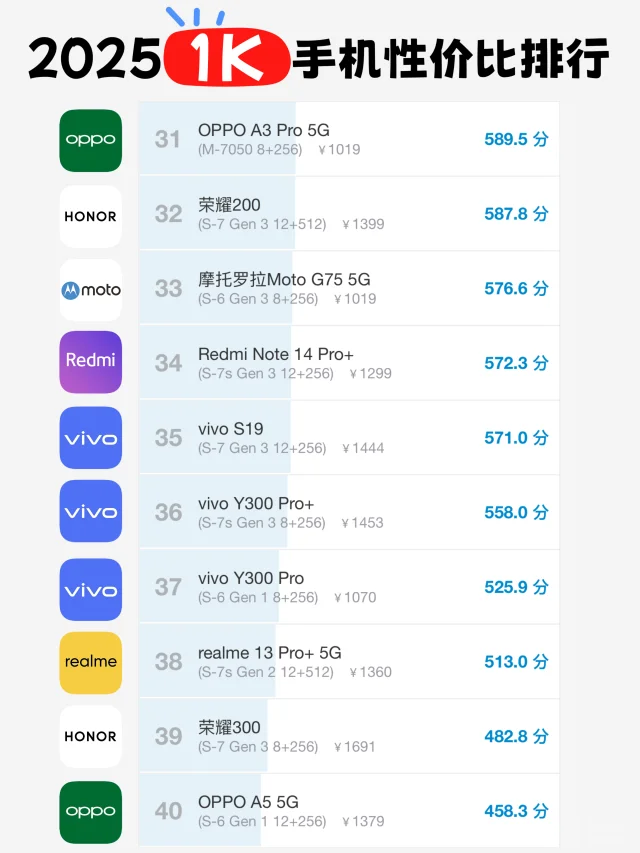Click the Redmi Note 14 Pro+ title
This screenshot has width=640, height=853.
[x=275, y=354]
